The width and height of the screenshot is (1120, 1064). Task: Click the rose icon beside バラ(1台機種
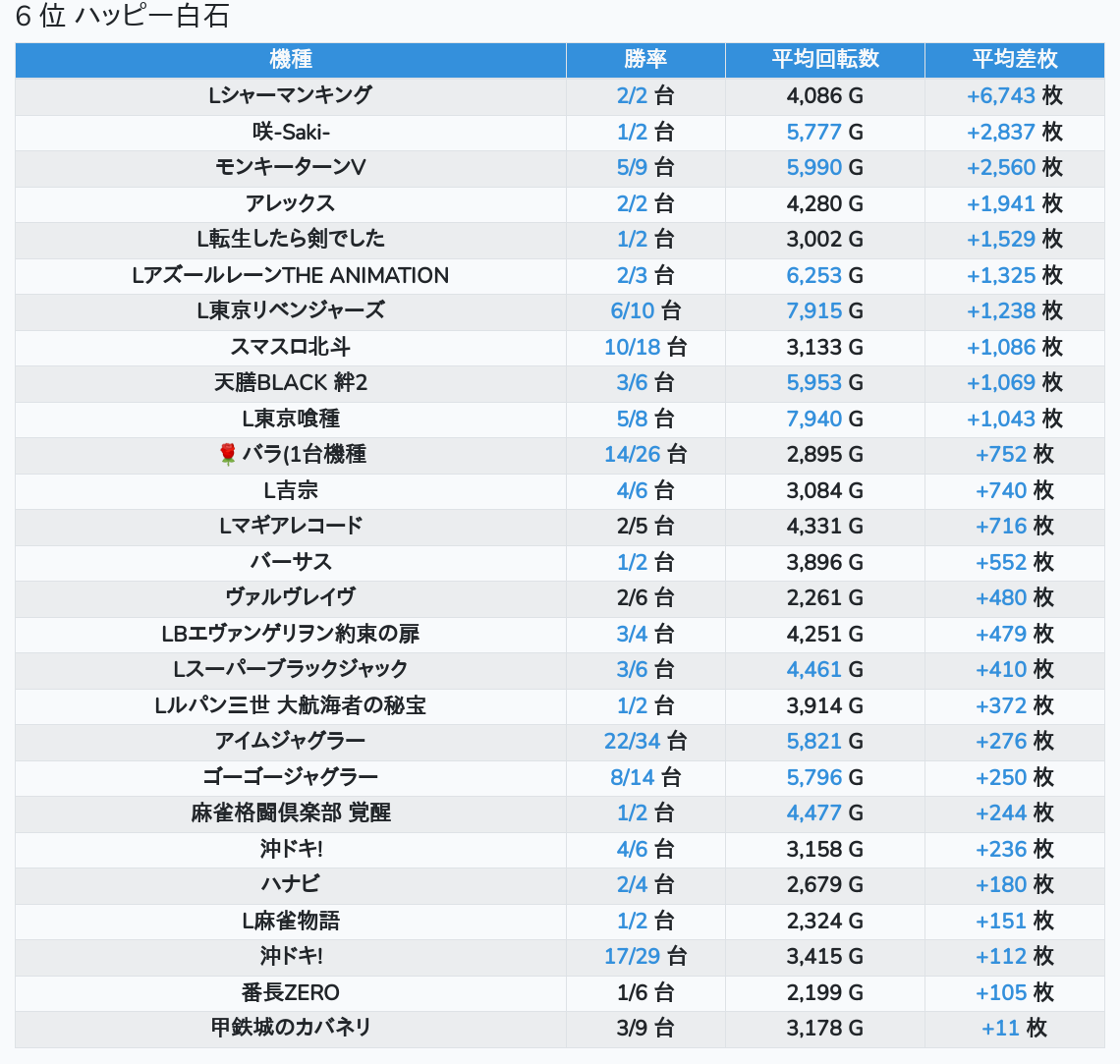click(227, 454)
